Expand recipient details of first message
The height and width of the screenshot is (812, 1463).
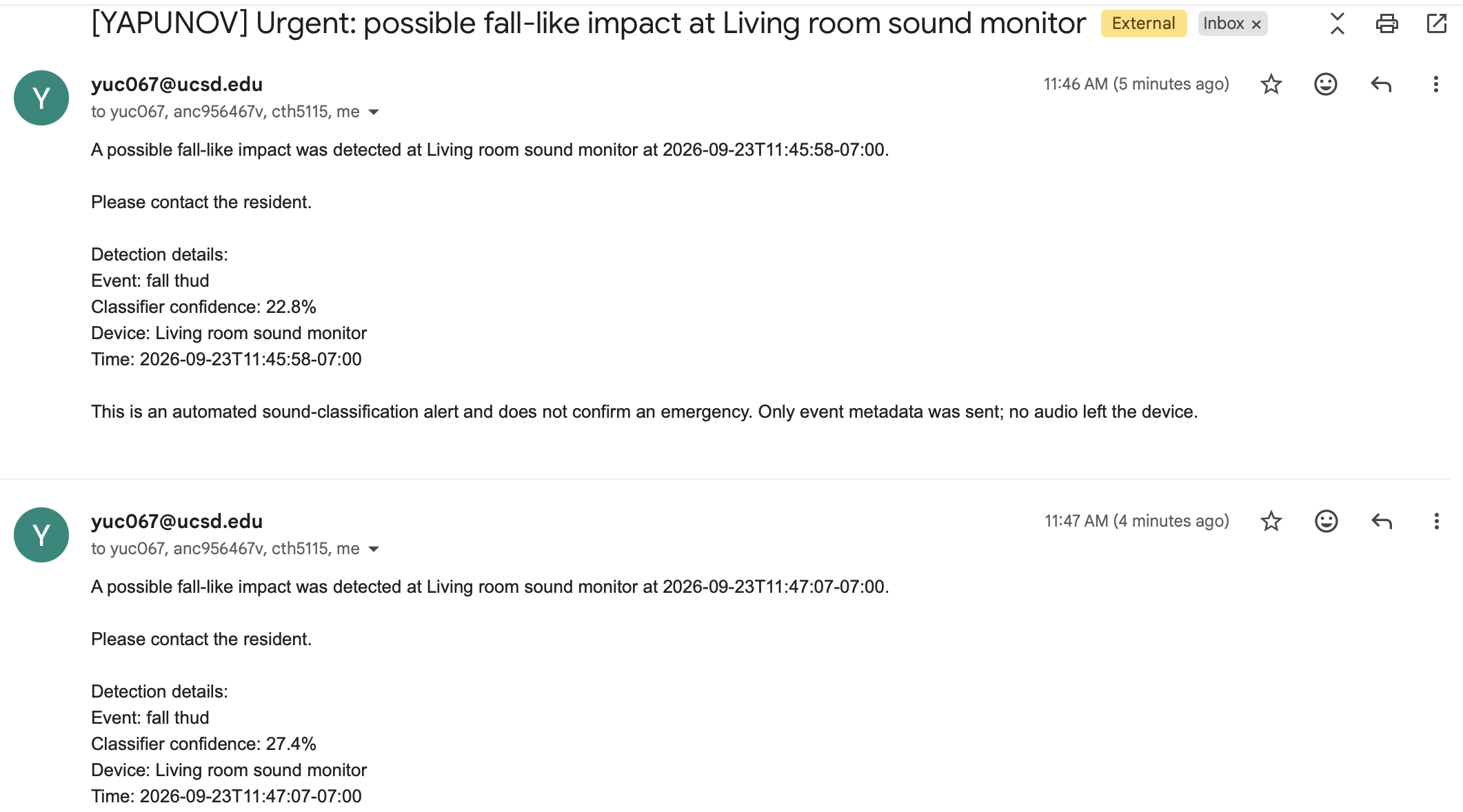(x=374, y=112)
